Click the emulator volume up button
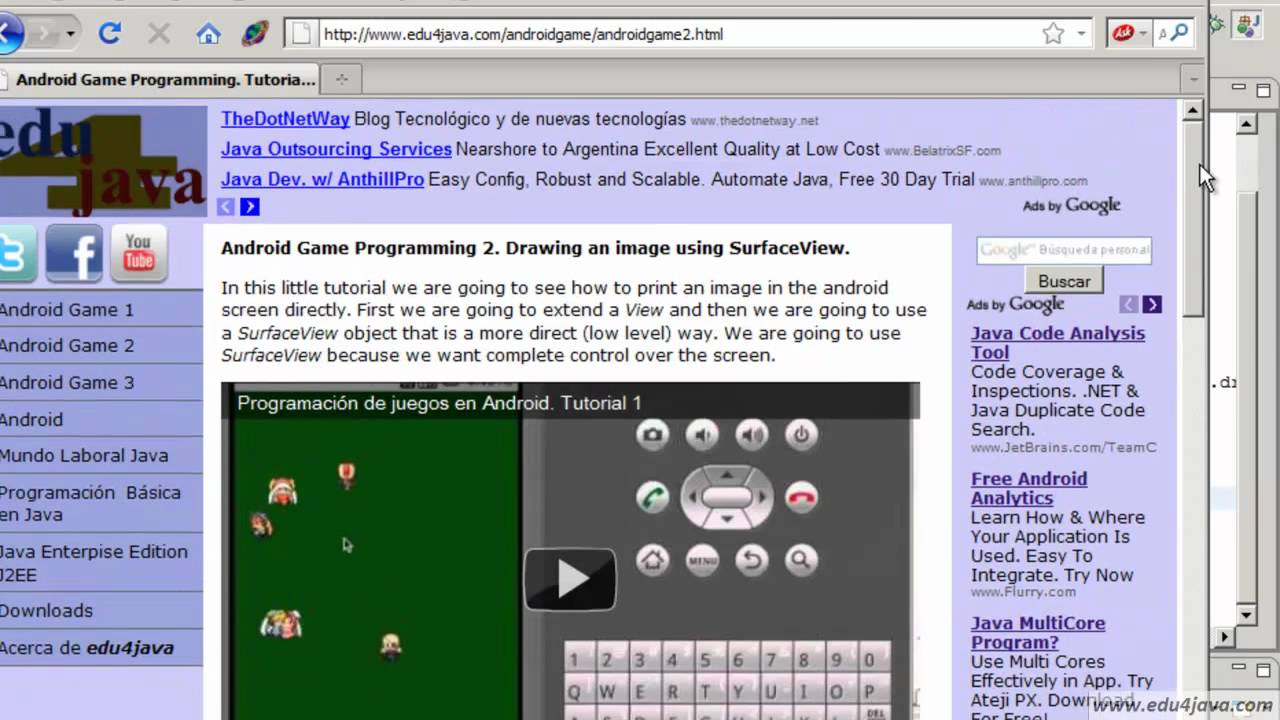Viewport: 1280px width, 720px height. click(752, 434)
